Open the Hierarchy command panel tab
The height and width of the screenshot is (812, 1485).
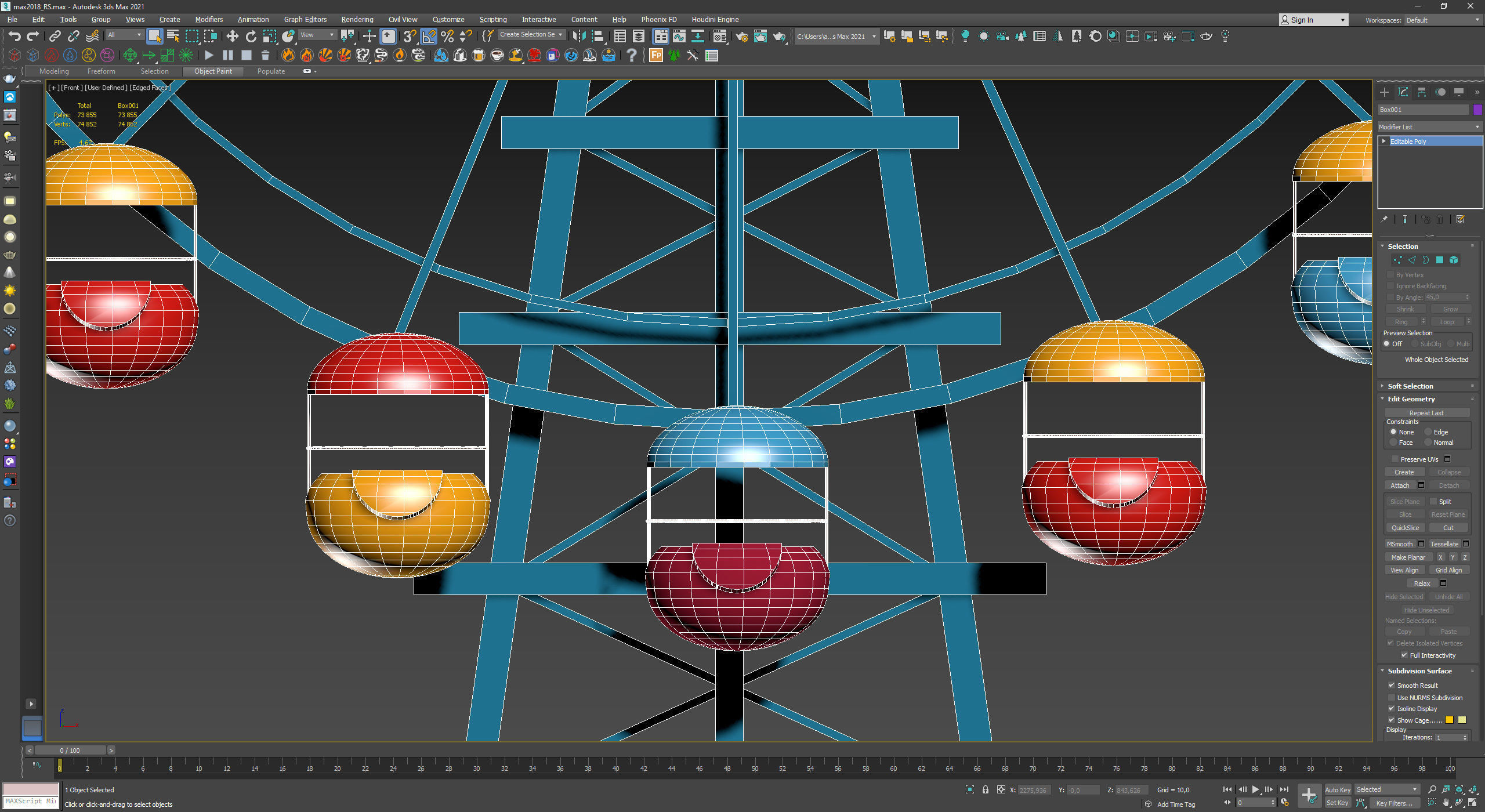click(x=1422, y=92)
